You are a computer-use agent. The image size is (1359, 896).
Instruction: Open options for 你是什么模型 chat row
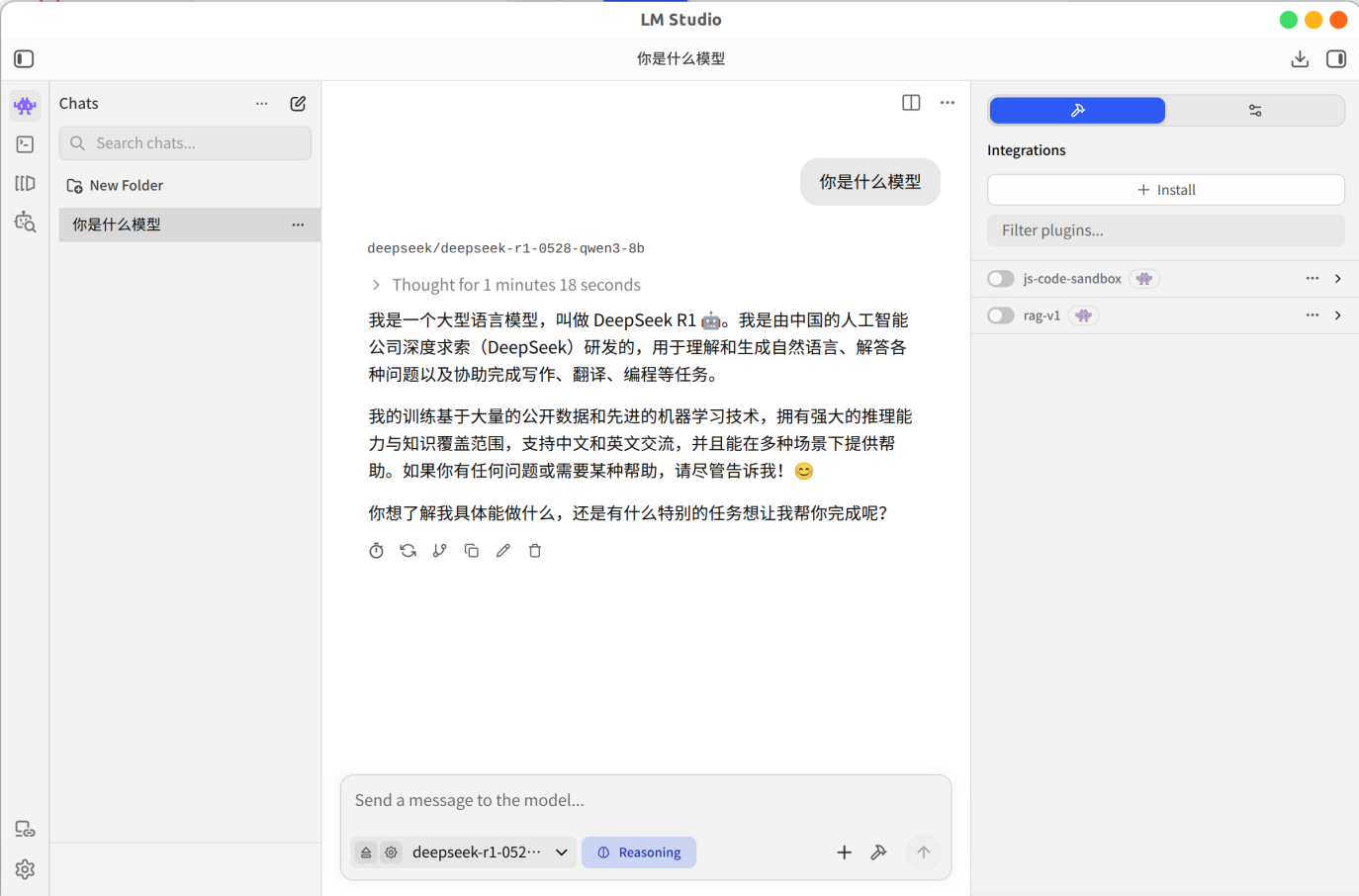(298, 224)
